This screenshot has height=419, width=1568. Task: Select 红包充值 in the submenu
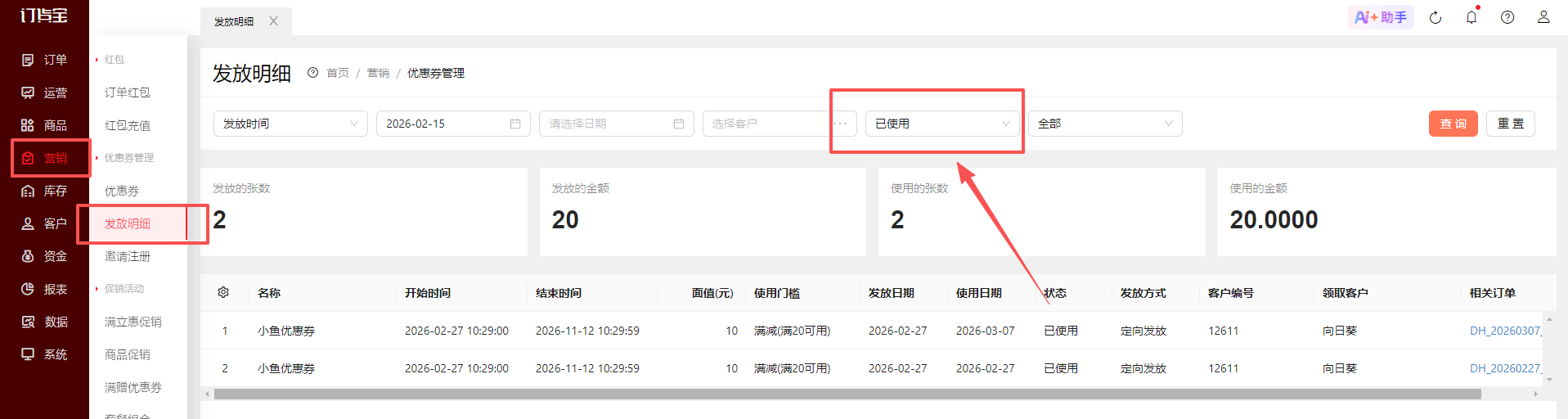pyautogui.click(x=127, y=125)
